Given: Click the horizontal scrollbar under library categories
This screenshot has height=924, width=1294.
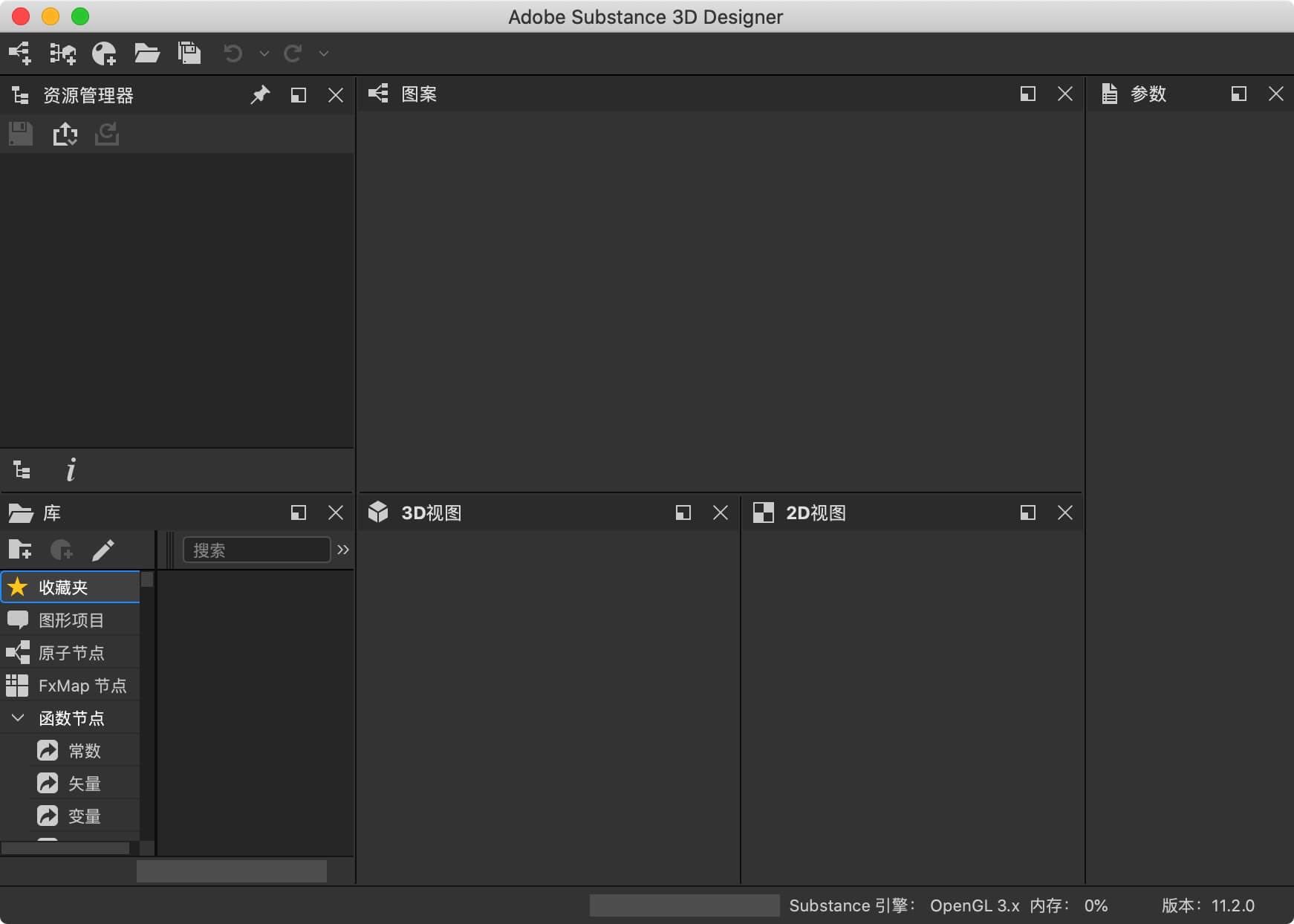Looking at the screenshot, I should coord(65,848).
